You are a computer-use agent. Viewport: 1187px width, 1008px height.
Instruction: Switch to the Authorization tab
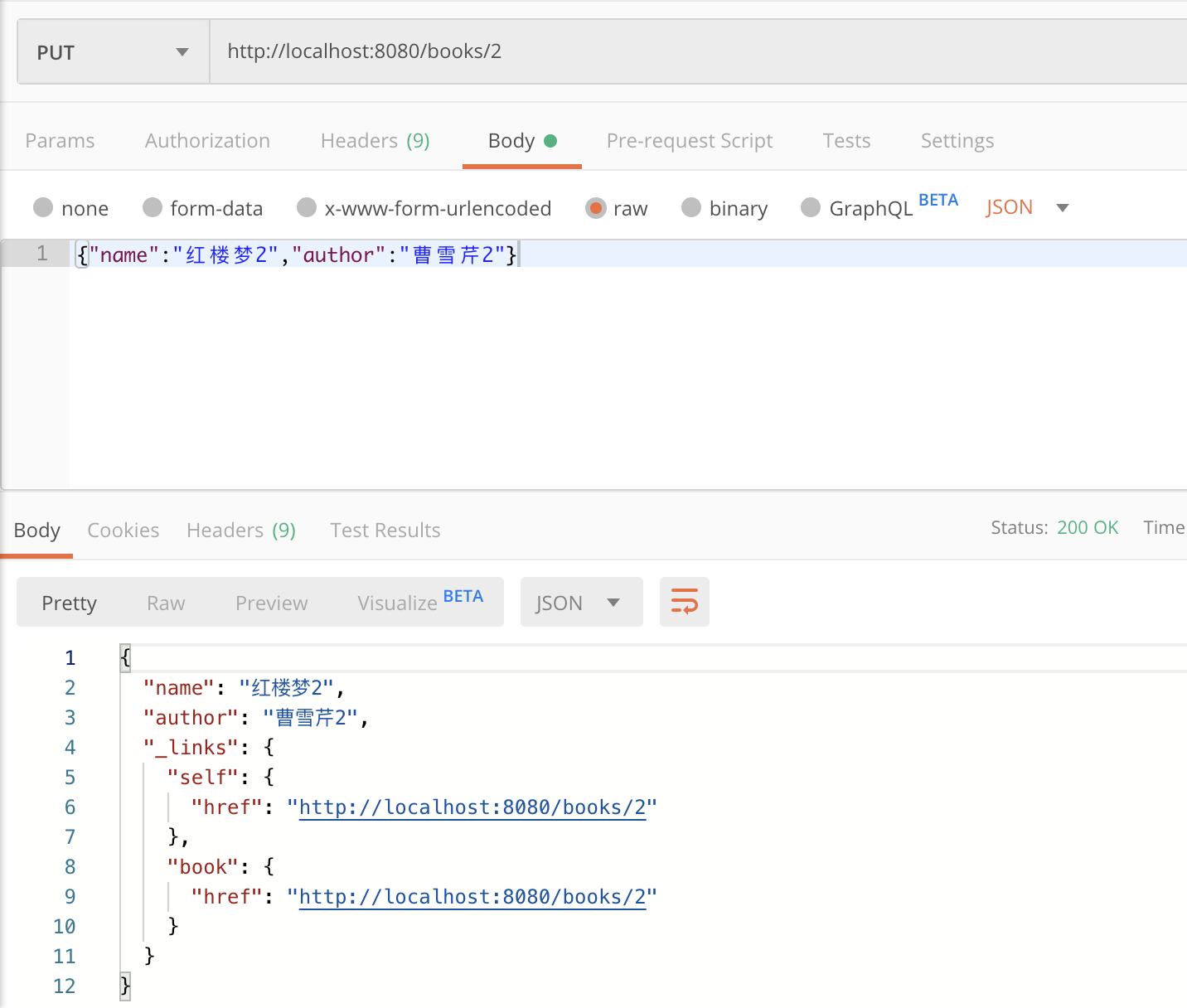[207, 140]
